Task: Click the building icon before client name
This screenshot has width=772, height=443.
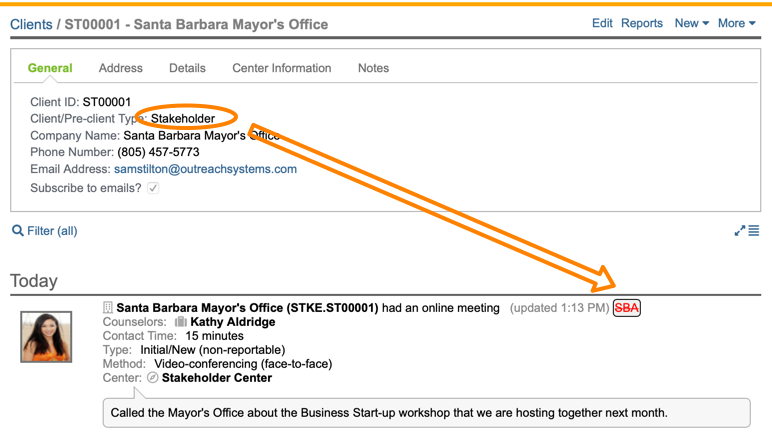Action: click(x=108, y=308)
